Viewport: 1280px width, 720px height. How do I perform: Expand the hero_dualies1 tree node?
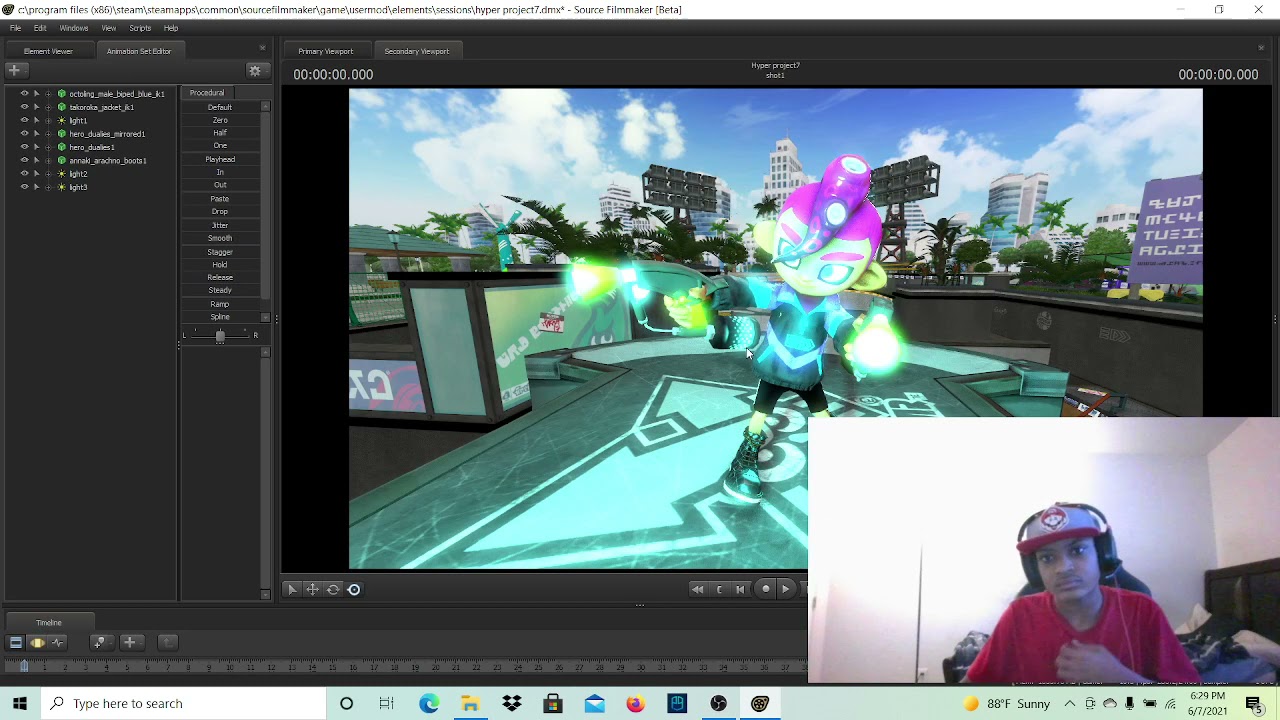click(48, 147)
